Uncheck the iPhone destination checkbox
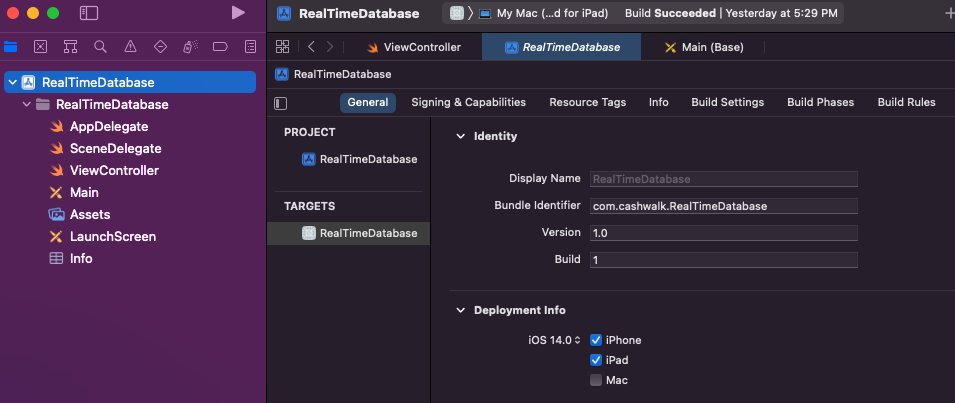Image resolution: width=955 pixels, height=403 pixels. tap(596, 340)
